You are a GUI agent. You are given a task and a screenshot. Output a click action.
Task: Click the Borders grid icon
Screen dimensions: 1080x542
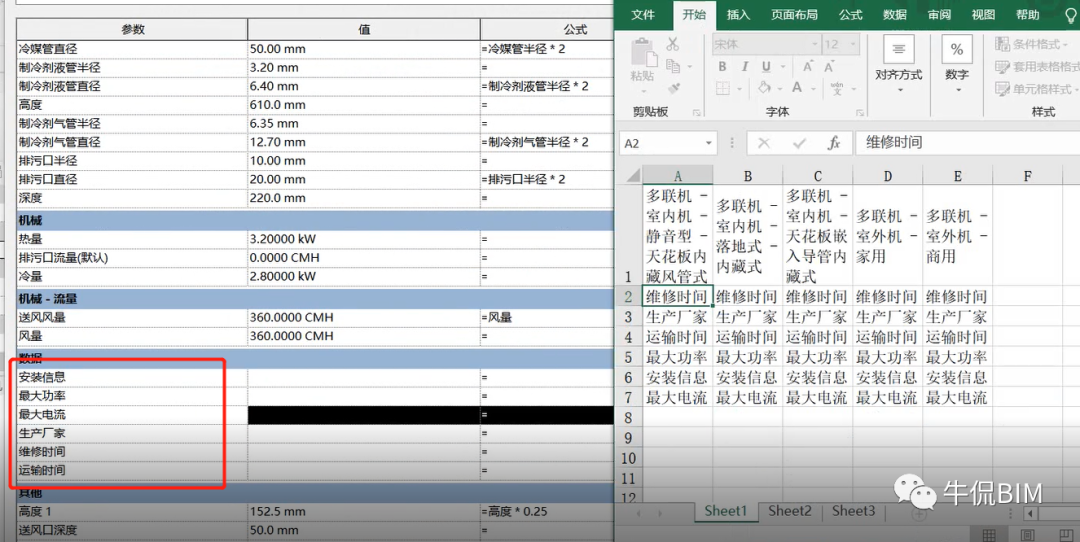722,87
